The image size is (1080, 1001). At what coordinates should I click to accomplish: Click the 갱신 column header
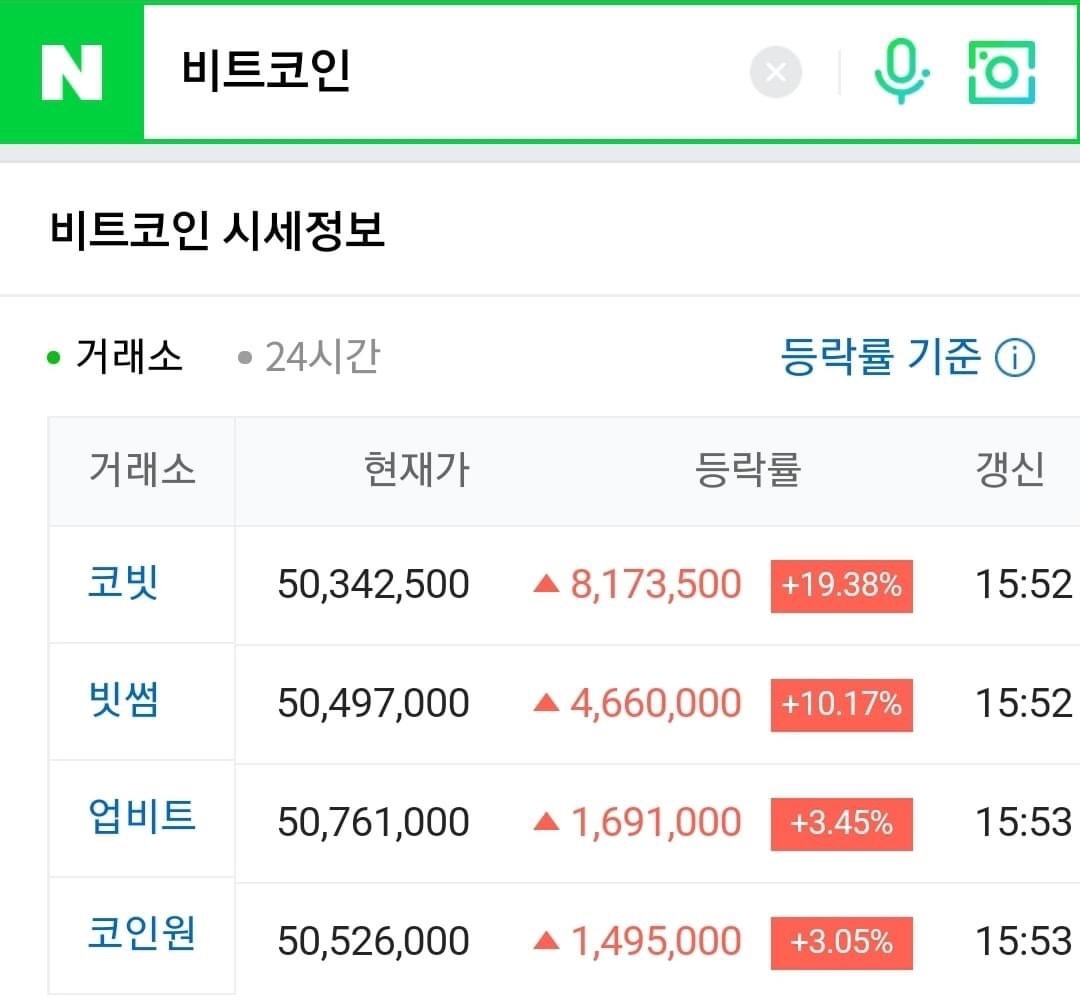(1010, 471)
